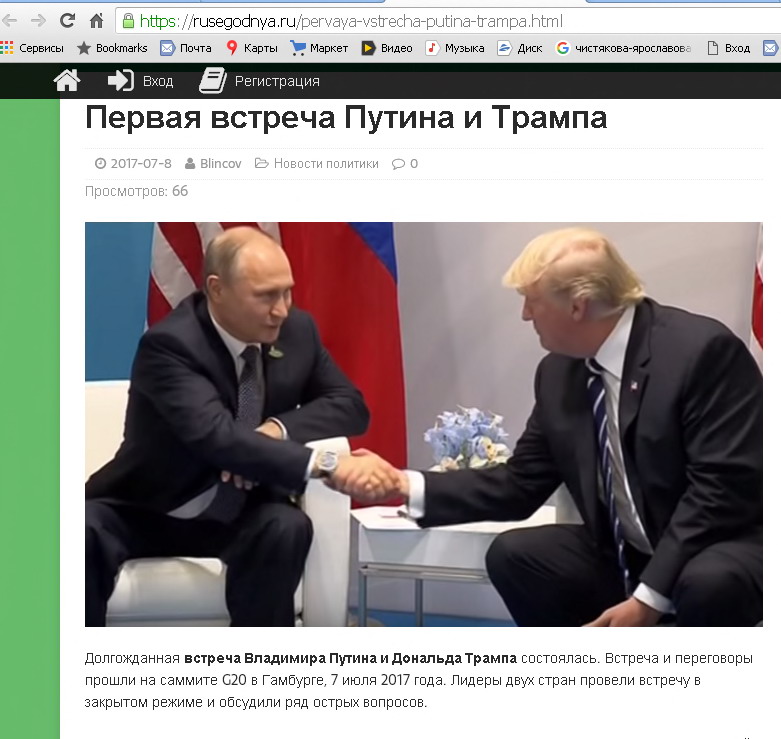Screen dimensions: 781x739
Task: Reload the page with refresh icon
Action: (67, 20)
